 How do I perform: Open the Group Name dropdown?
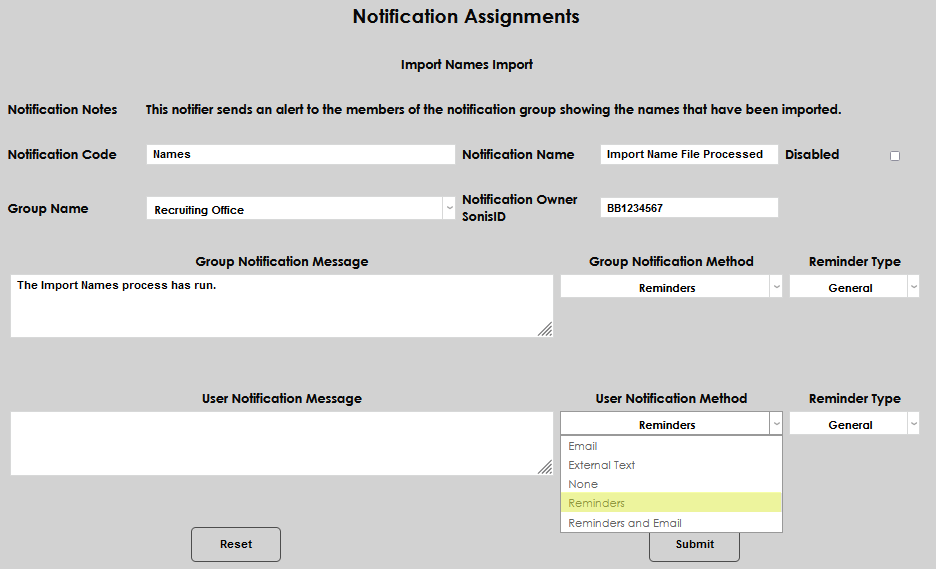(x=300, y=209)
